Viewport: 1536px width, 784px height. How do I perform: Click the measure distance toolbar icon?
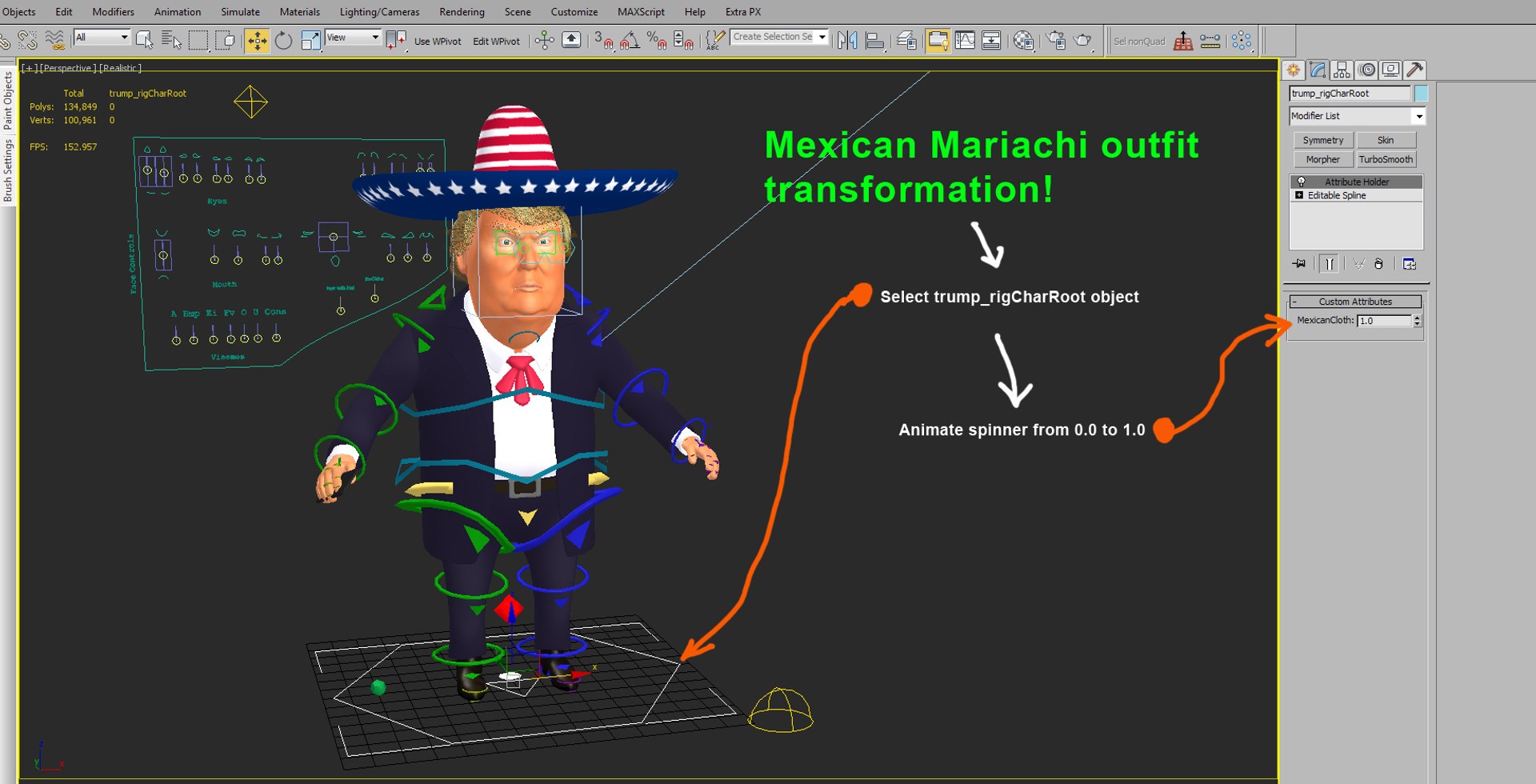point(1210,40)
